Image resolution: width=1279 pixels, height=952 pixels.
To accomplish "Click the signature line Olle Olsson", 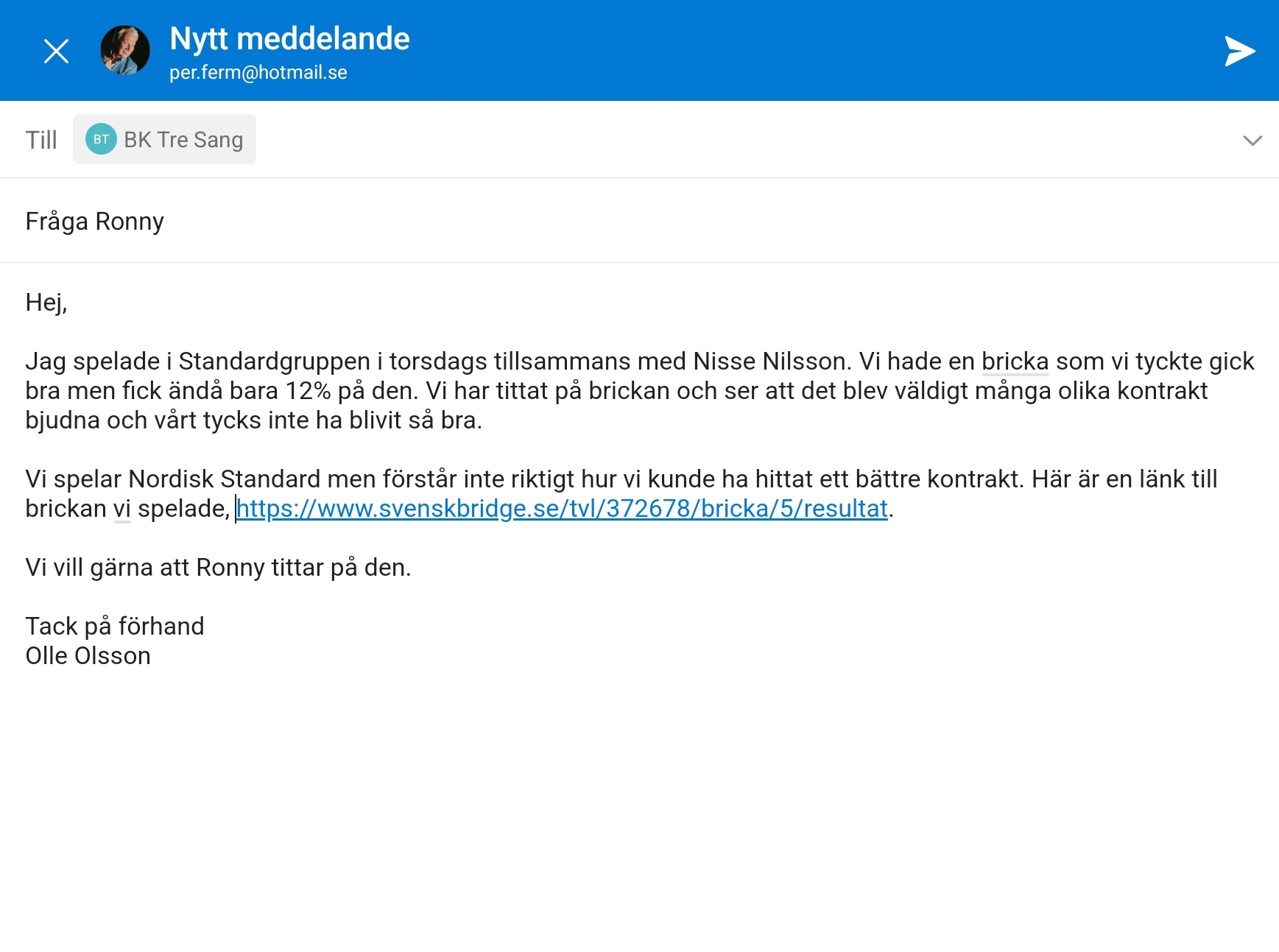I will (88, 656).
